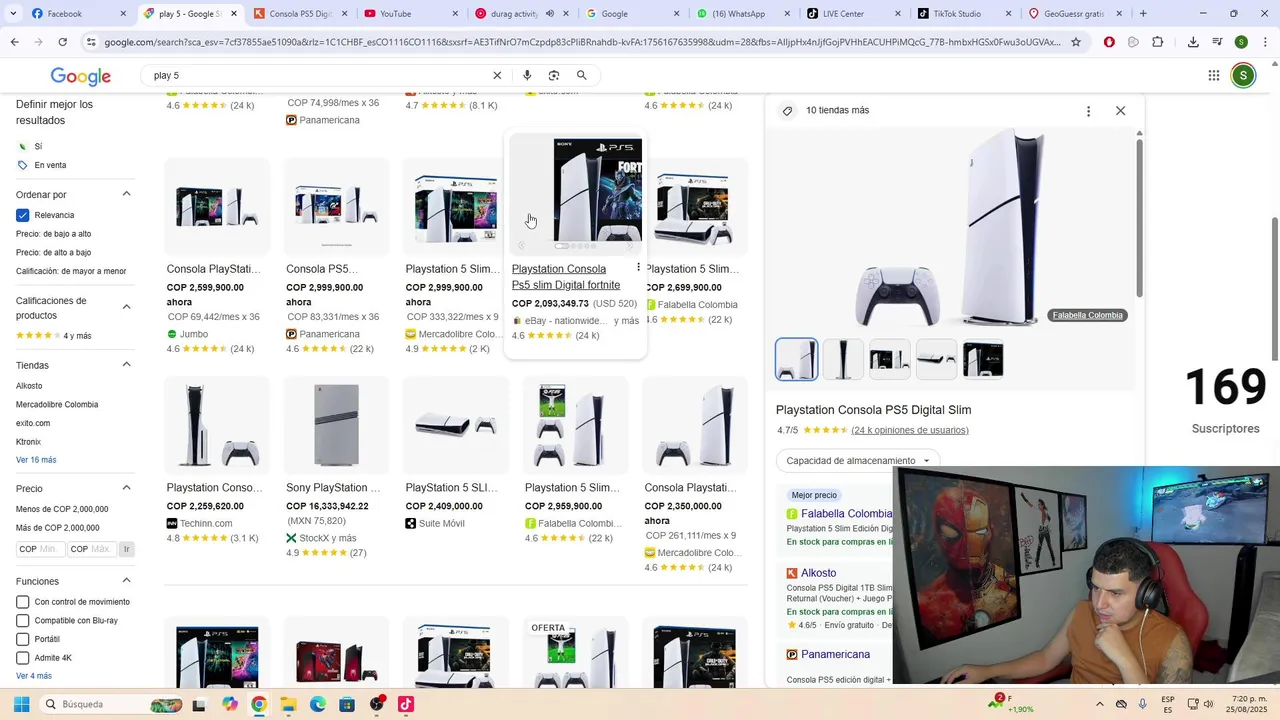Bookmark this page with the star icon
The image size is (1280, 720).
coord(1076,42)
